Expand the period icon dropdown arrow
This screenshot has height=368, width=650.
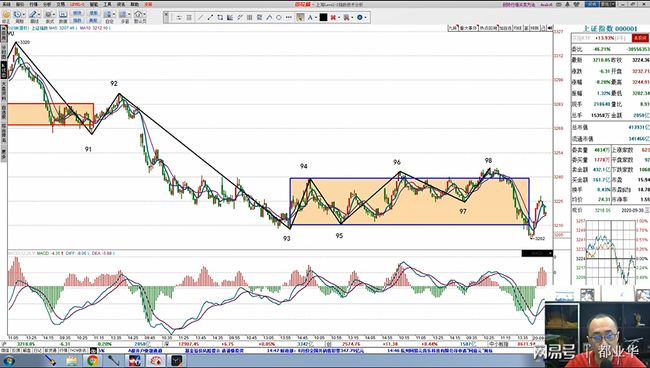pyautogui.click(x=24, y=15)
